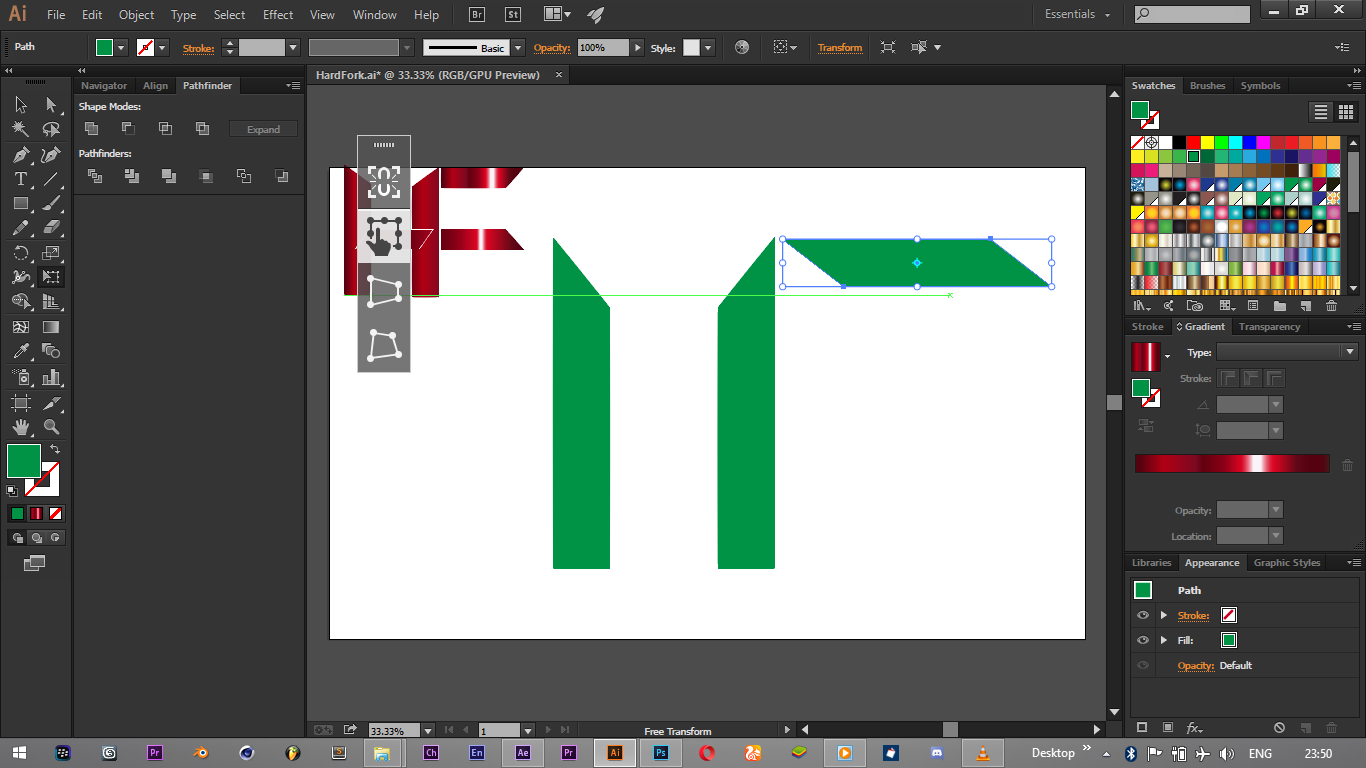Activate the Hand tool

pyautogui.click(x=21, y=427)
